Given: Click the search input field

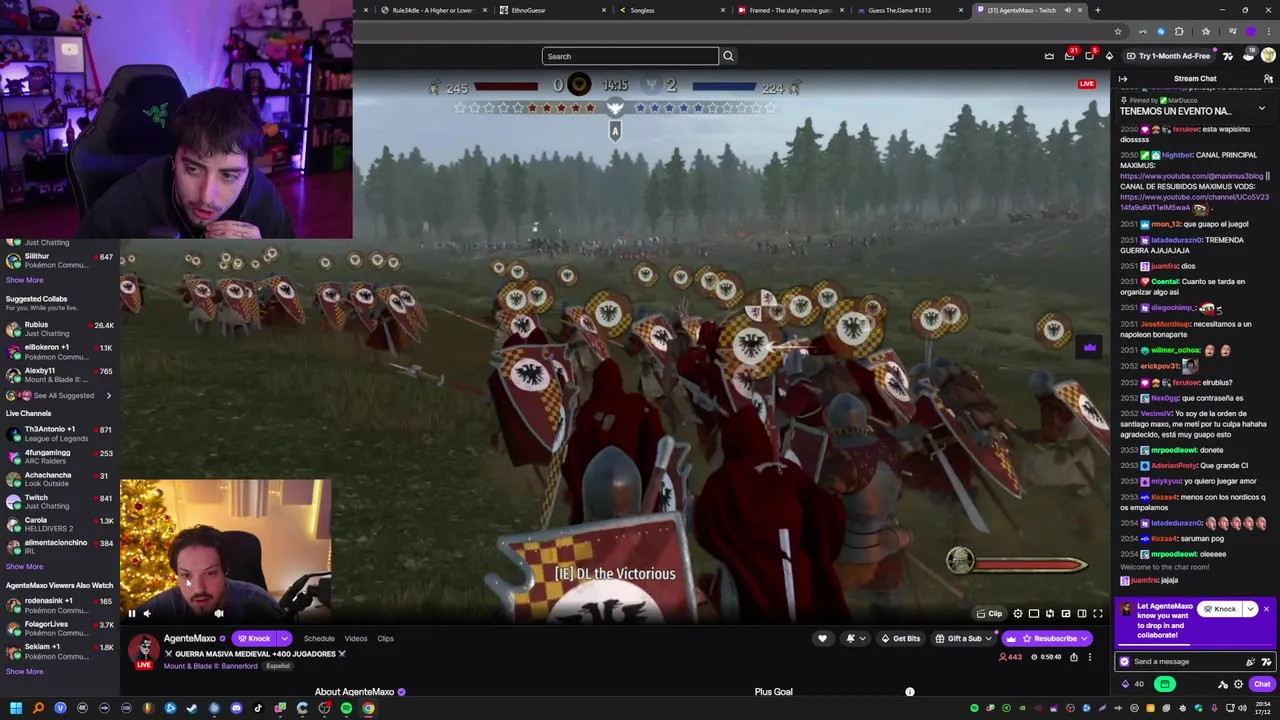Looking at the screenshot, I should 630,56.
